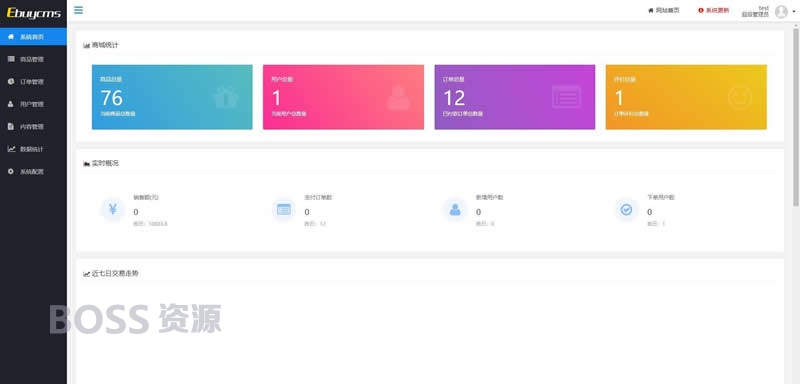
Task: Open 系统首页 in the sidebar
Action: coord(33,37)
